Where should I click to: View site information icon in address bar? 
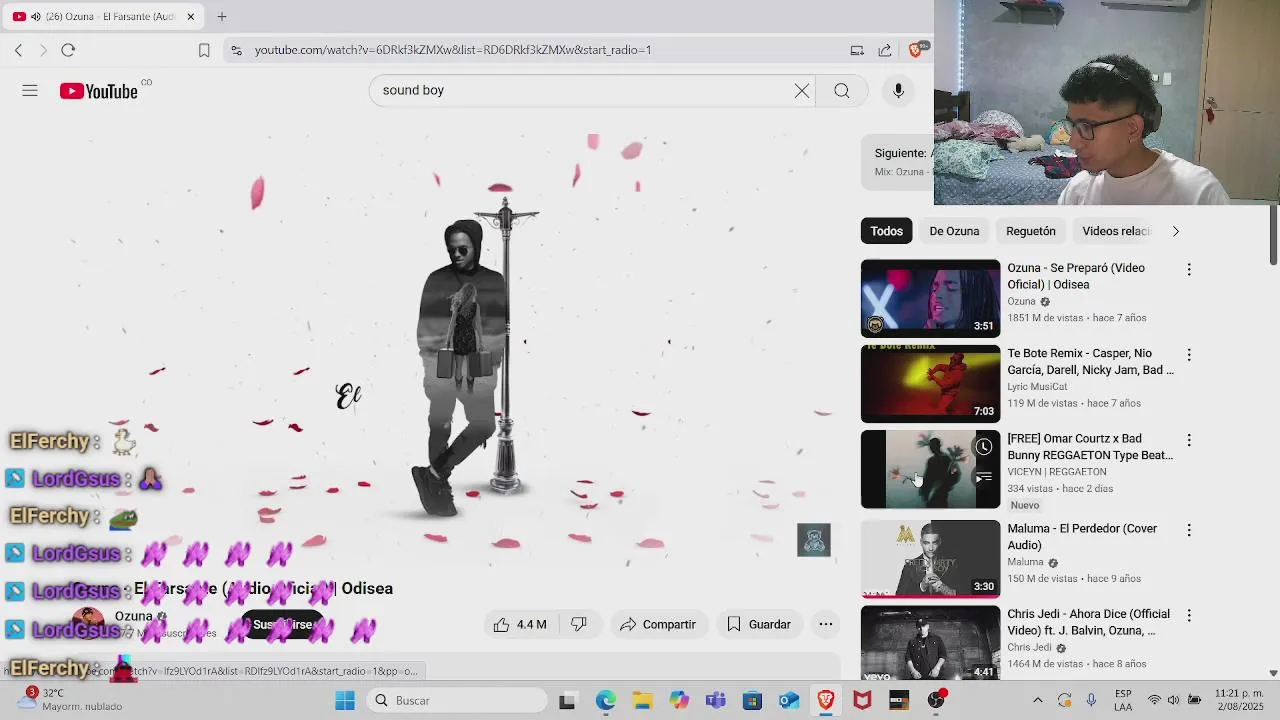[x=235, y=50]
